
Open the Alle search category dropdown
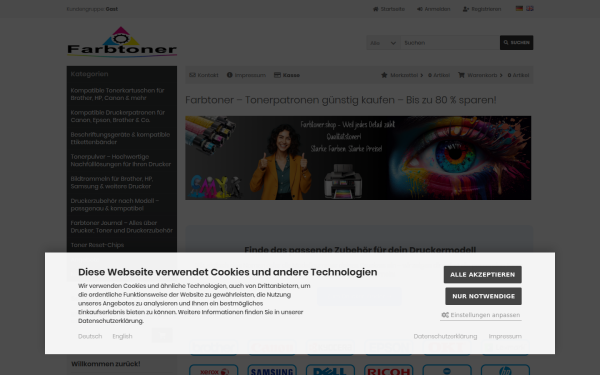pyautogui.click(x=383, y=43)
